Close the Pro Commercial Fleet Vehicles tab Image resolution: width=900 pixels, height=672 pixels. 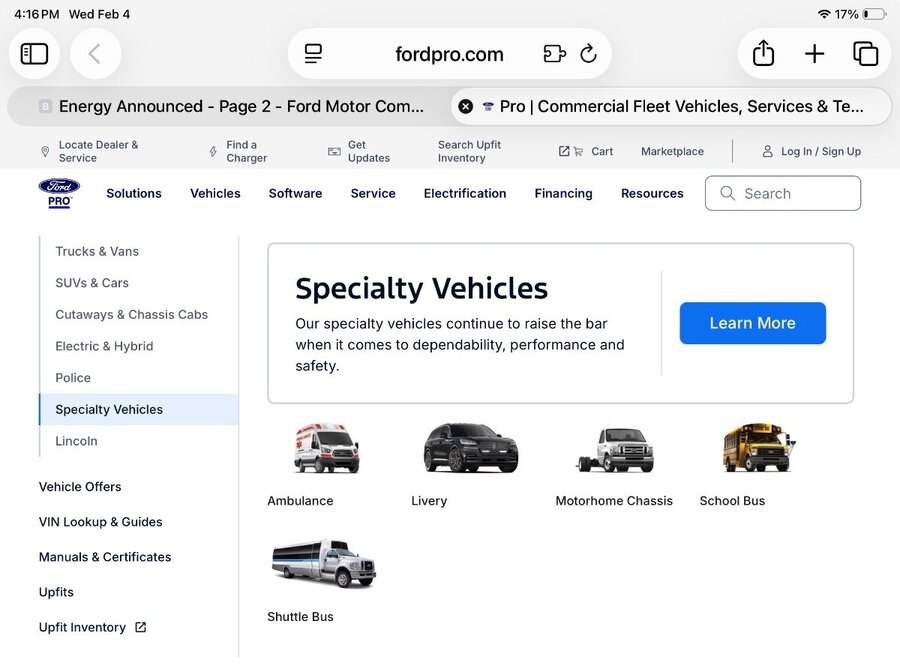point(465,106)
